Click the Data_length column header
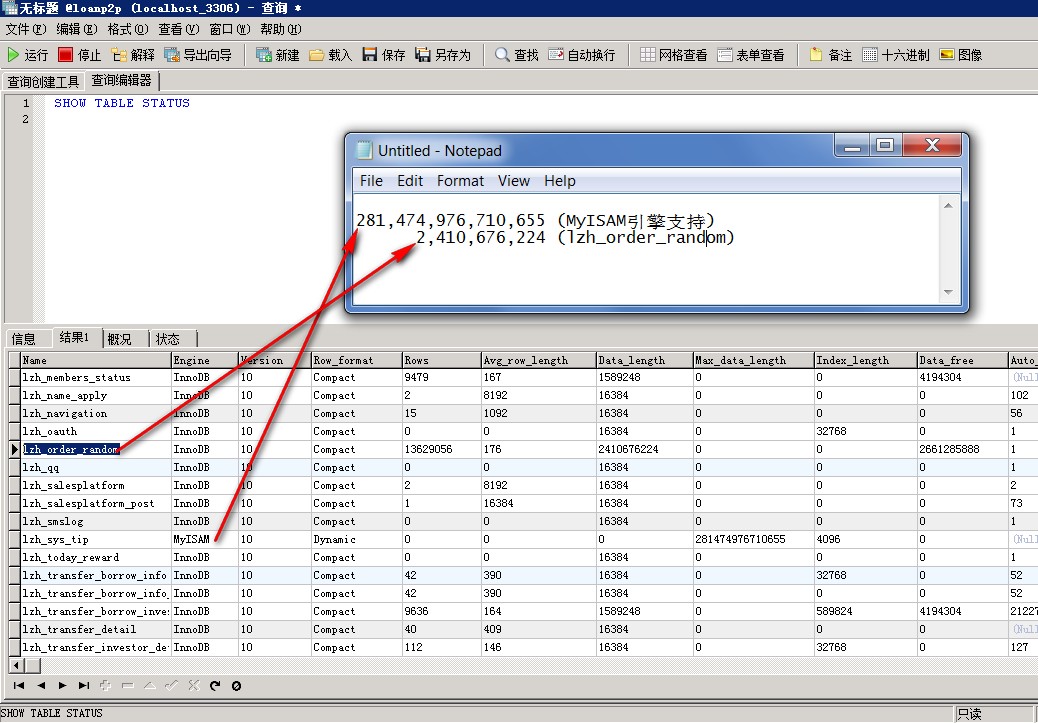 (x=644, y=360)
